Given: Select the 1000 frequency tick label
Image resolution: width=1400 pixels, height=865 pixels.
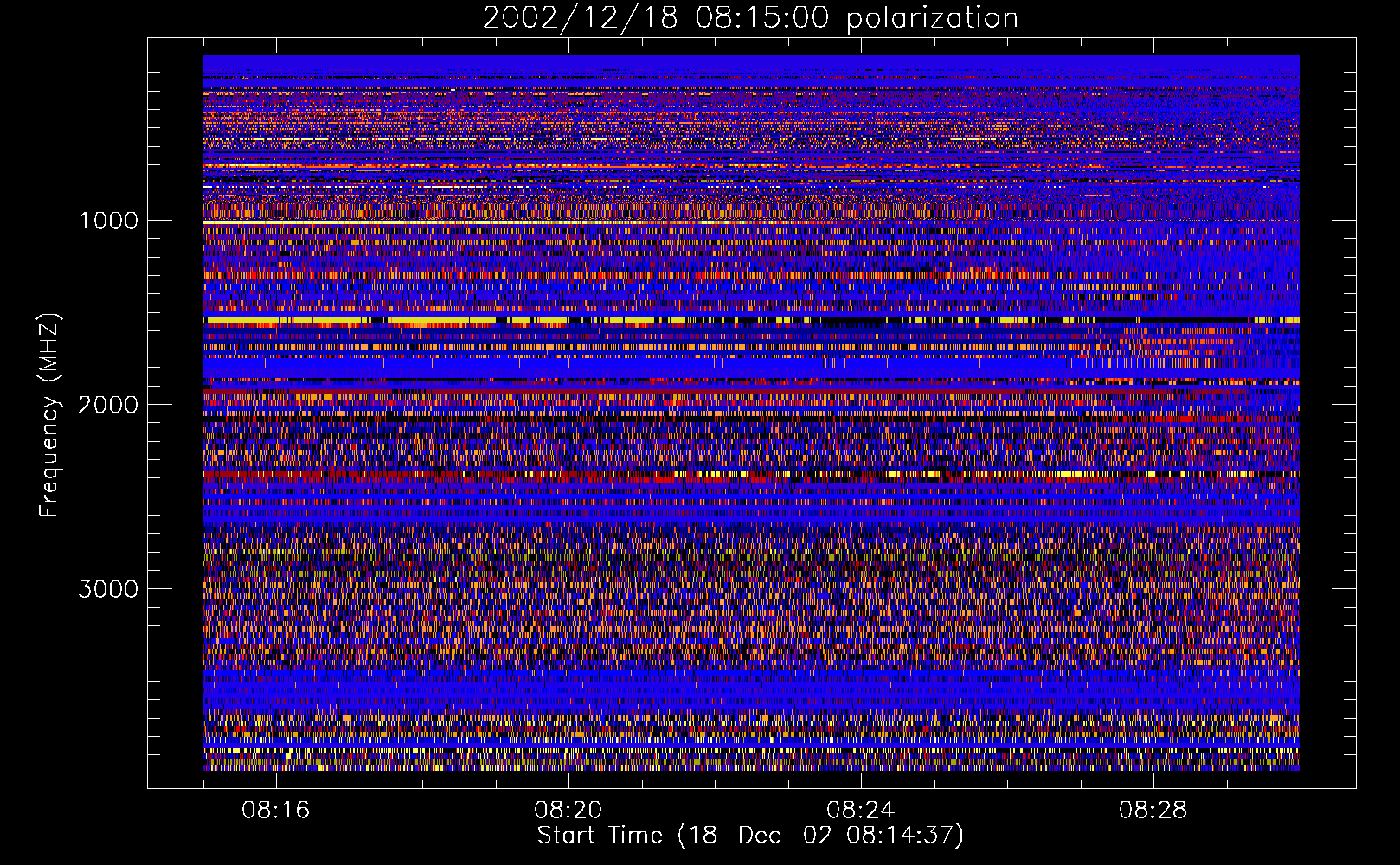Looking at the screenshot, I should (109, 221).
